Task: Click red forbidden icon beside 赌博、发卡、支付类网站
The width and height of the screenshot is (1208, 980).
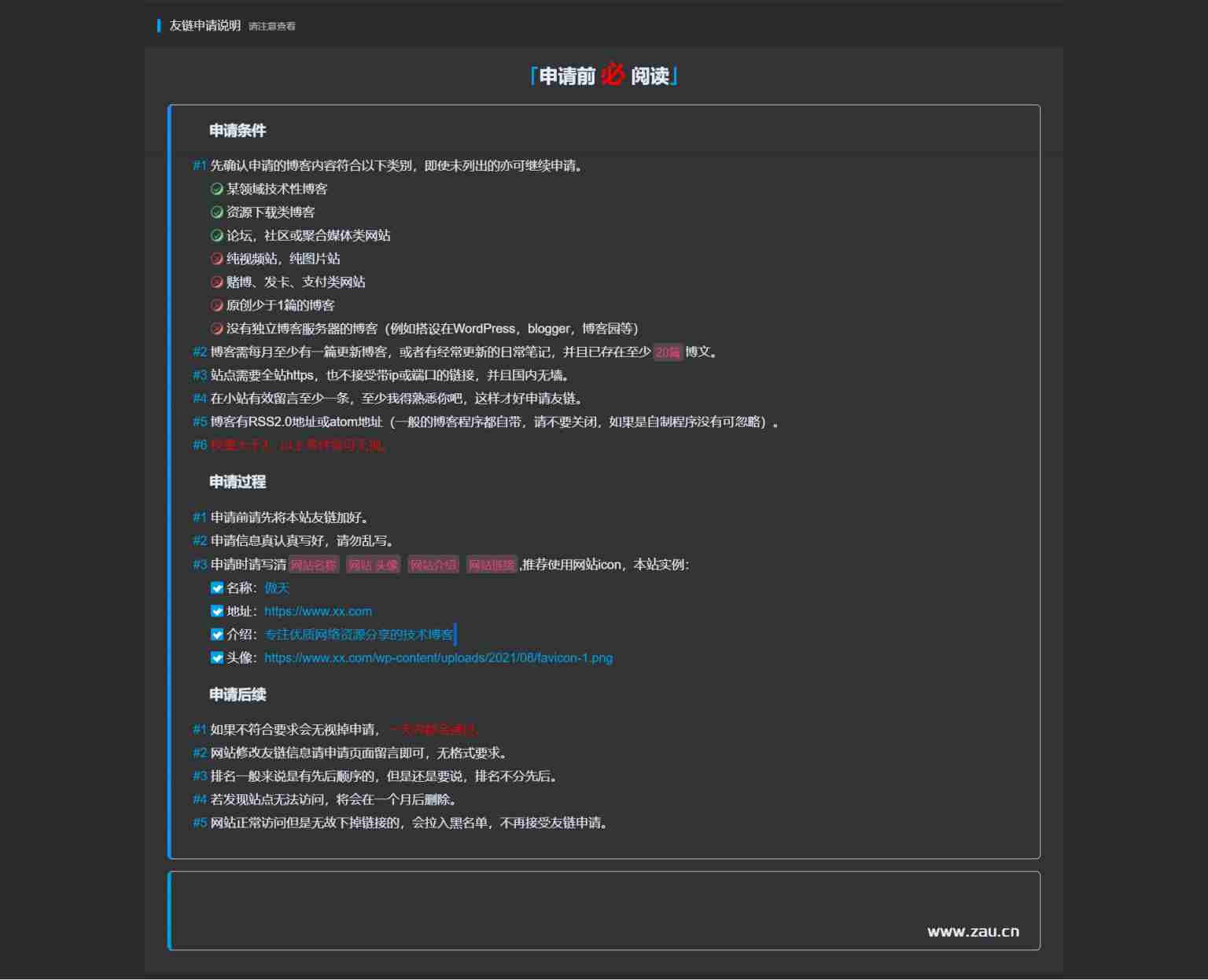Action: [217, 282]
